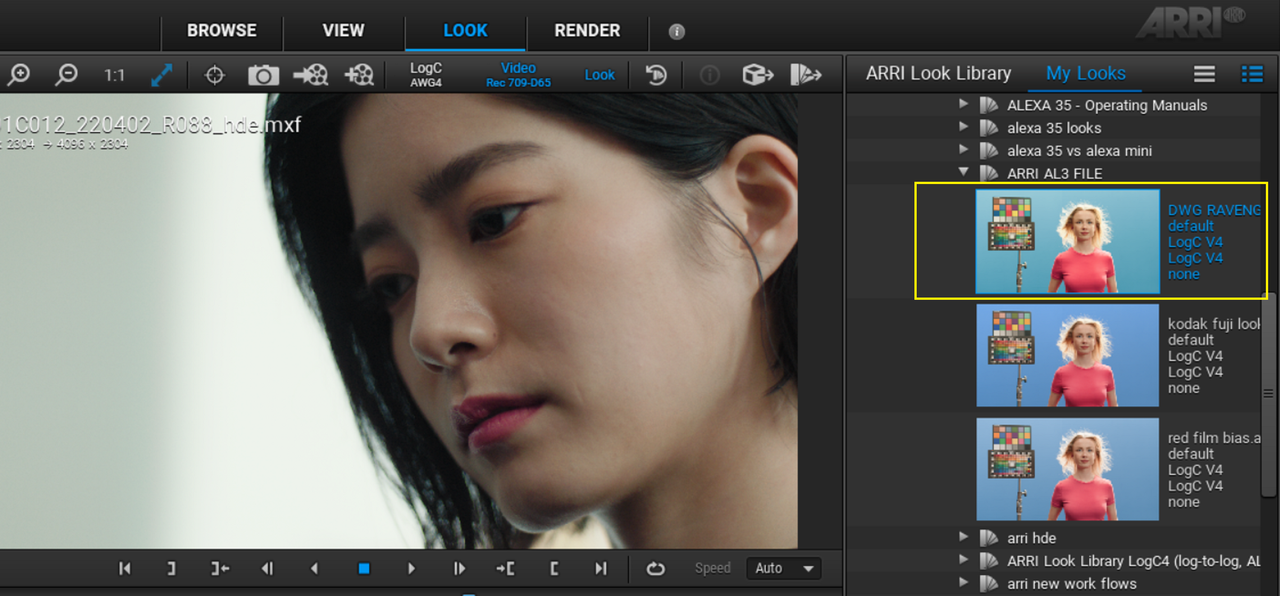Click the DWG RAVENG look name text
This screenshot has height=596, width=1280.
pyautogui.click(x=1214, y=210)
